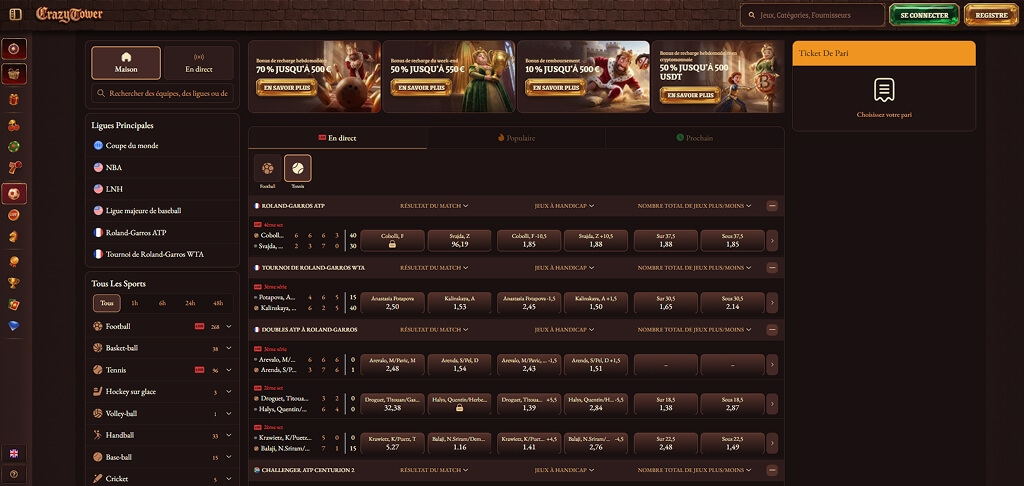Switch to the Prochain tab

tap(695, 138)
